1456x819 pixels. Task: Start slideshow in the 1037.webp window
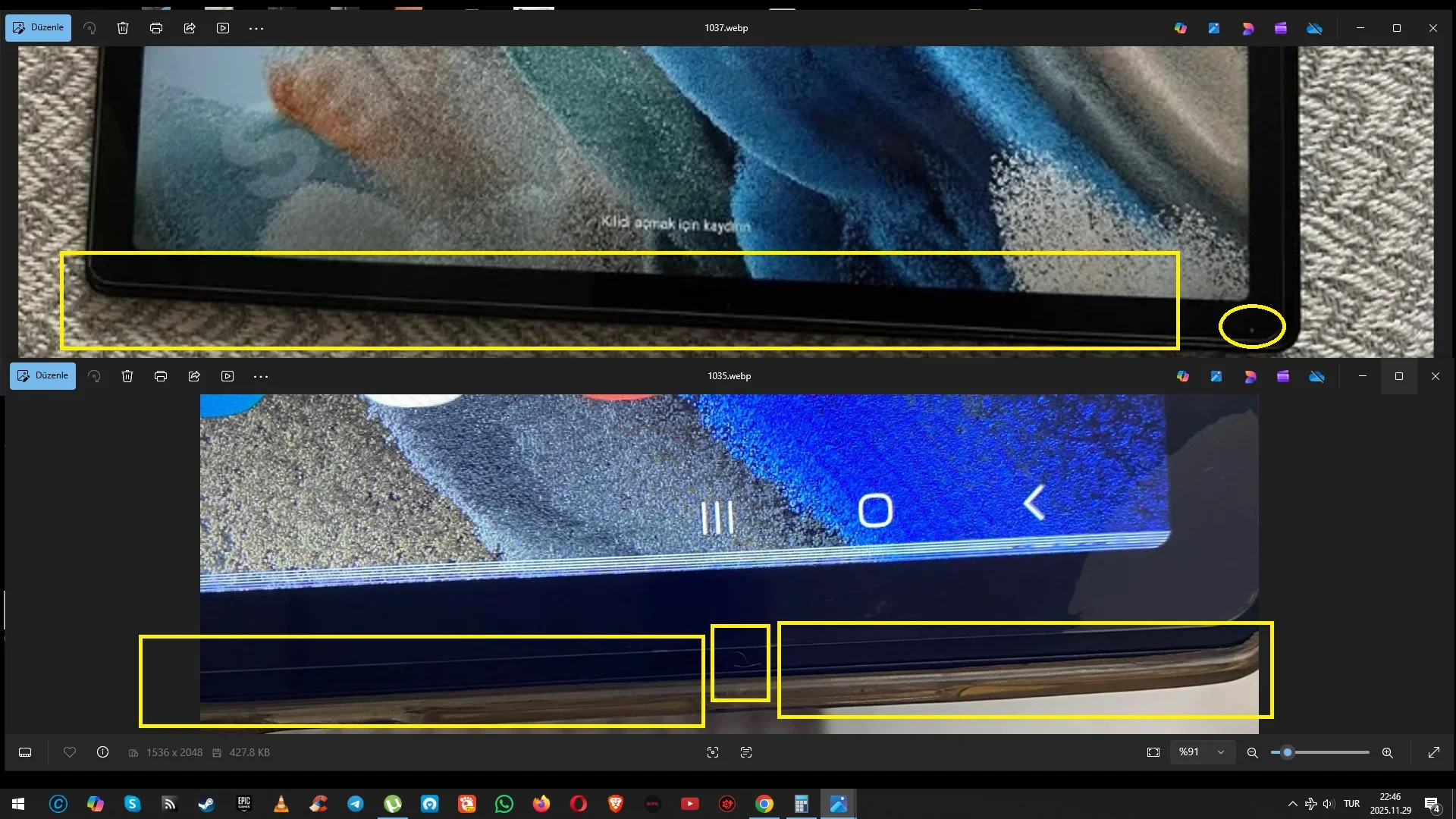[x=223, y=28]
